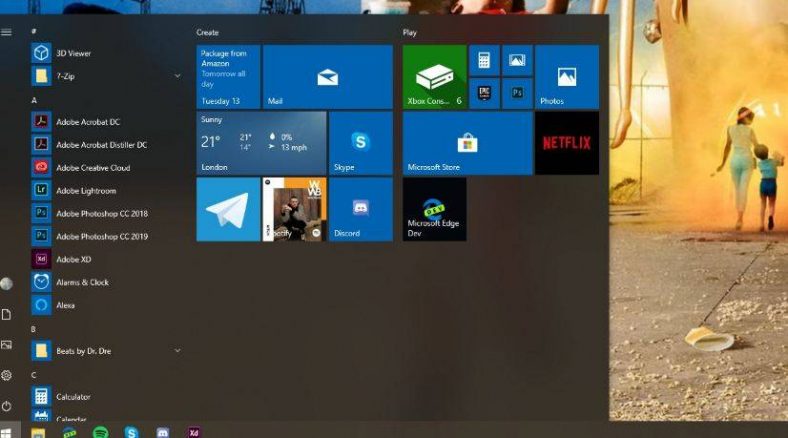The height and width of the screenshot is (438, 788).
Task: Open the 7-Zip folder icon
Action: (41, 76)
